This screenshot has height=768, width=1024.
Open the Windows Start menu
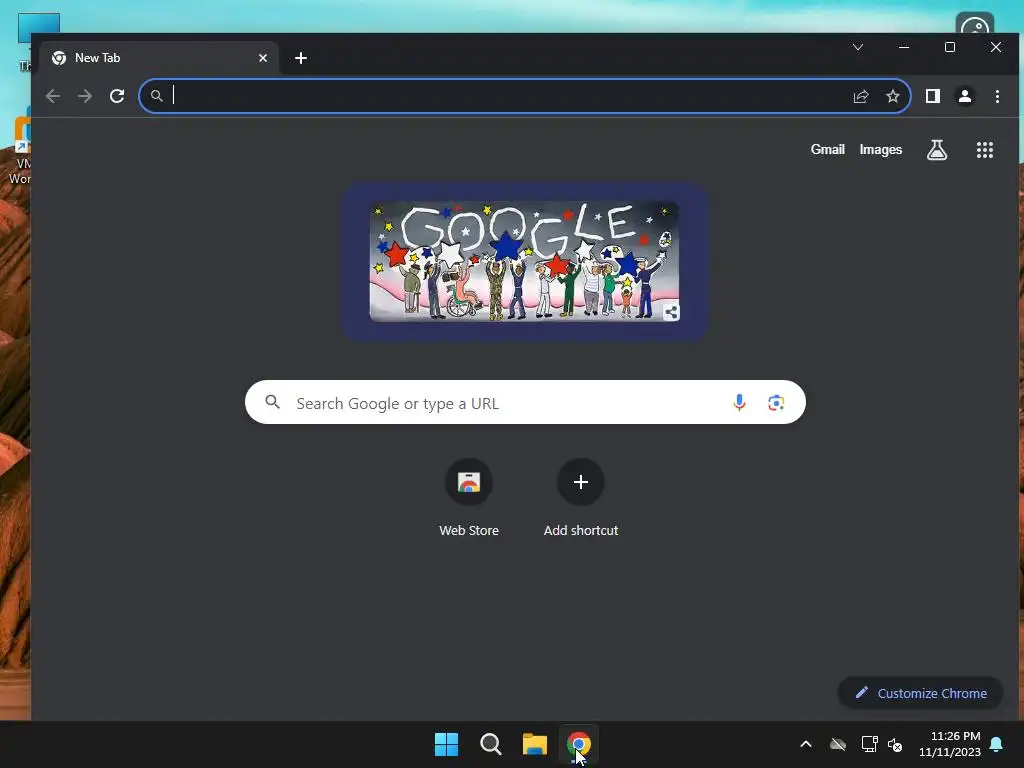click(447, 744)
